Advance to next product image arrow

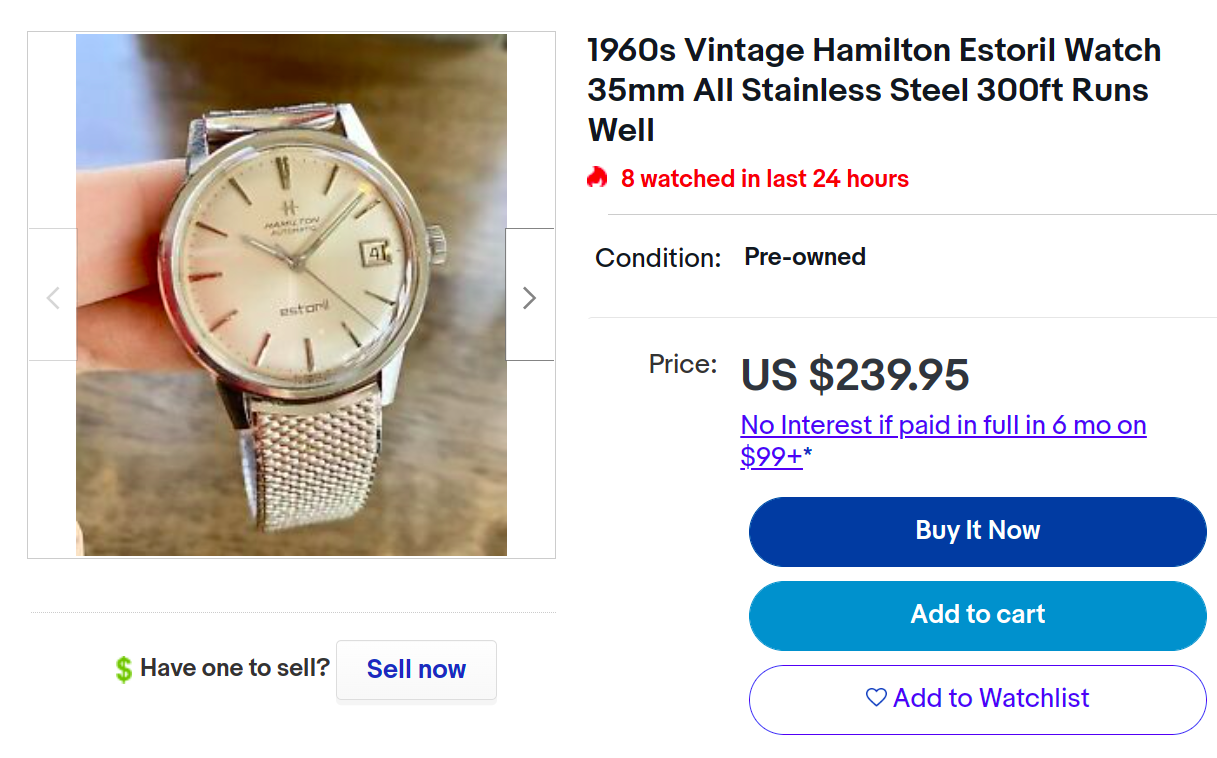click(x=530, y=297)
